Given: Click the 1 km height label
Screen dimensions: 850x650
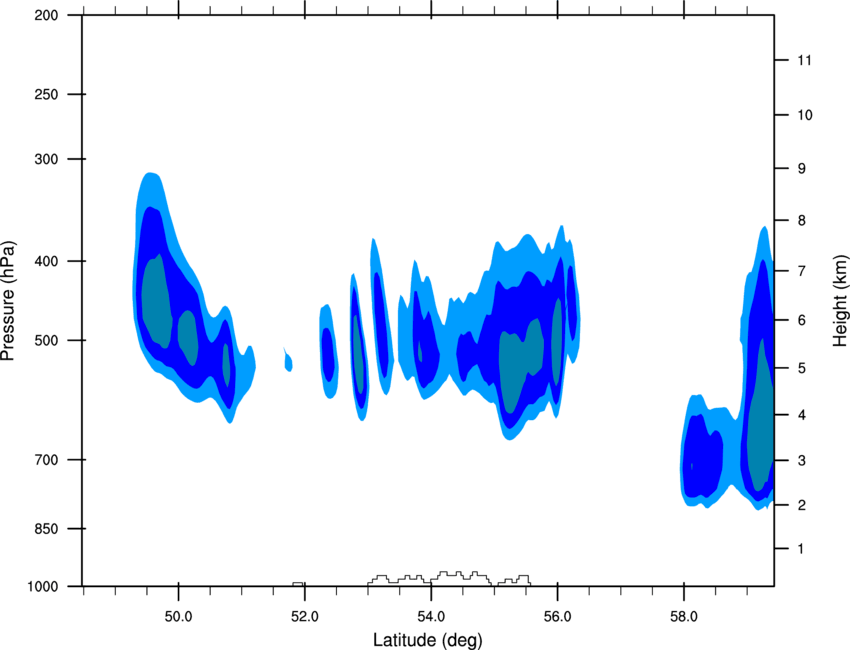Looking at the screenshot, I should [801, 549].
